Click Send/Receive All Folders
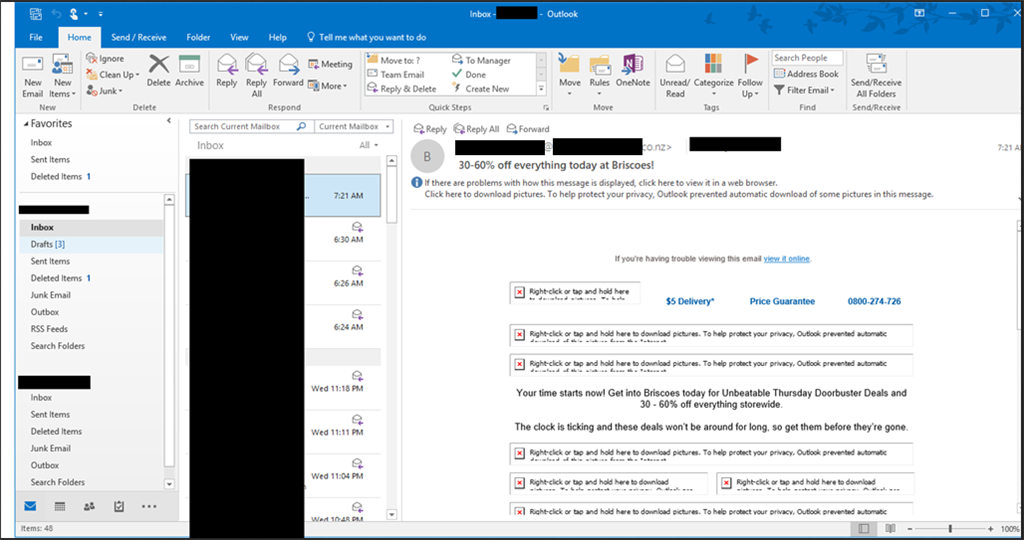The width and height of the screenshot is (1024, 540). coord(876,76)
